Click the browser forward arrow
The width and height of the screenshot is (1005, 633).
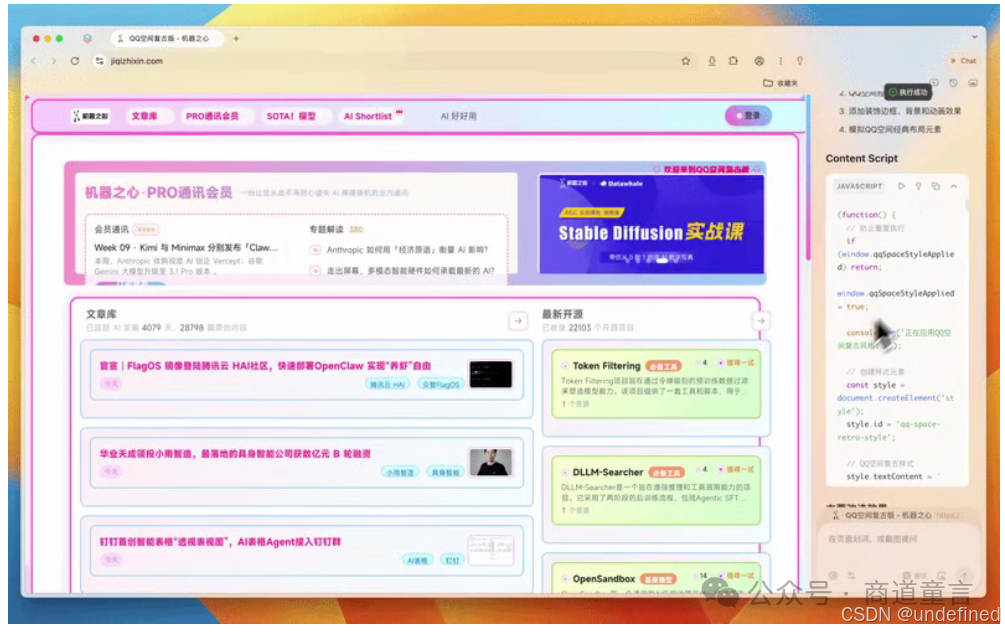pos(54,61)
